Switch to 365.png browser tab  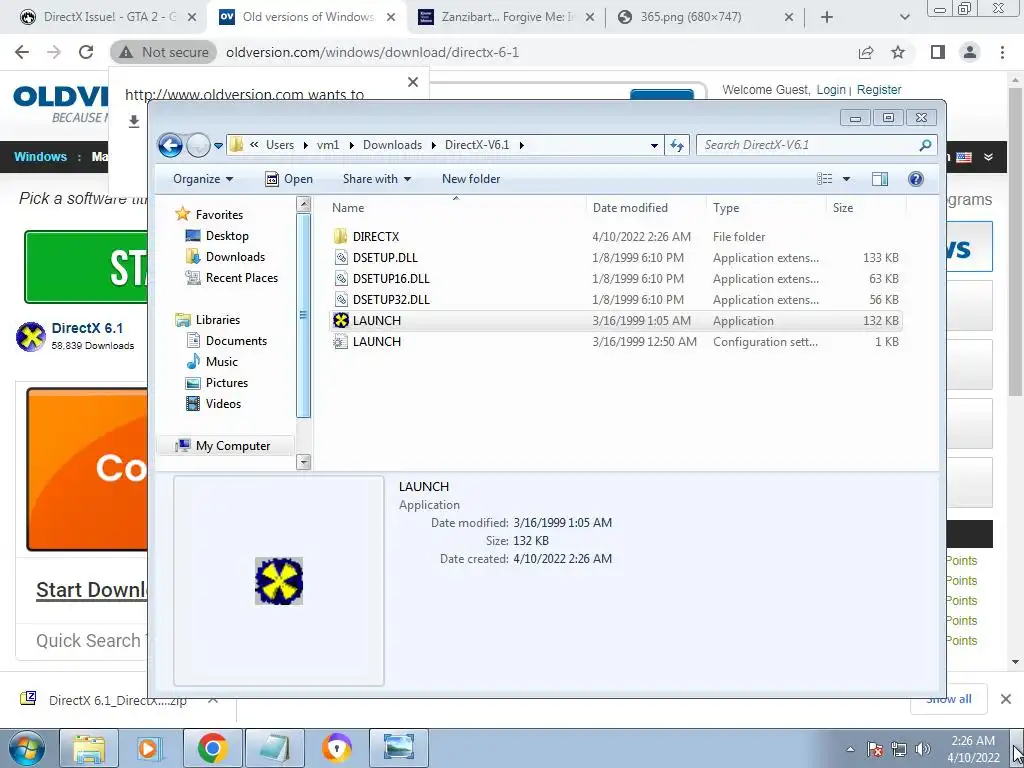point(705,17)
